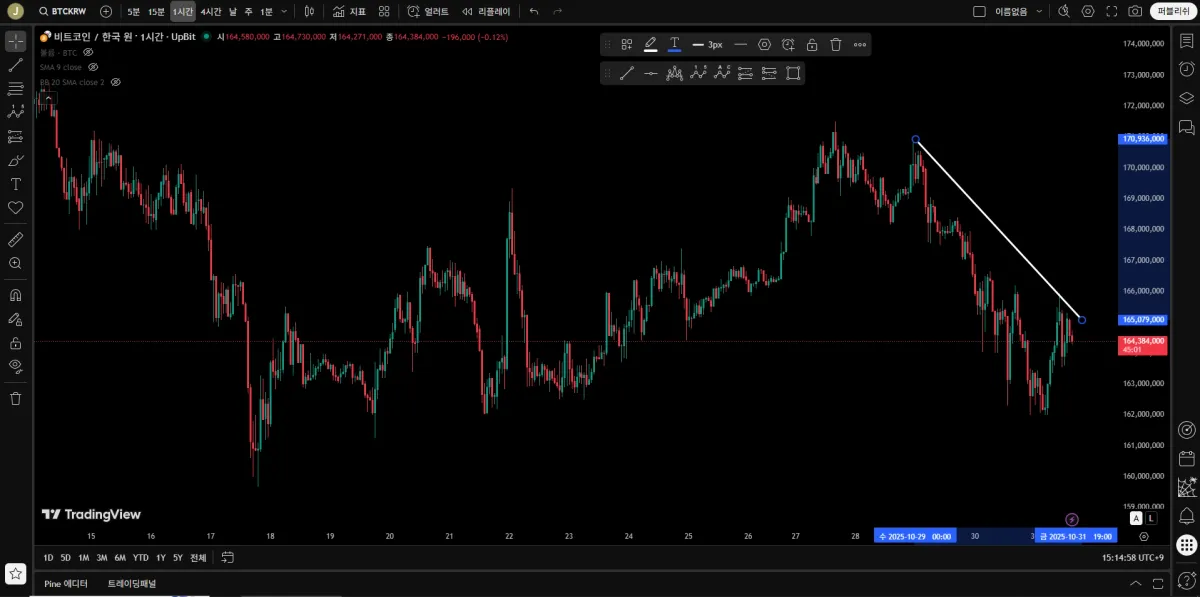Open the candlestick chart type selector
The width and height of the screenshot is (1200, 597).
(x=309, y=11)
